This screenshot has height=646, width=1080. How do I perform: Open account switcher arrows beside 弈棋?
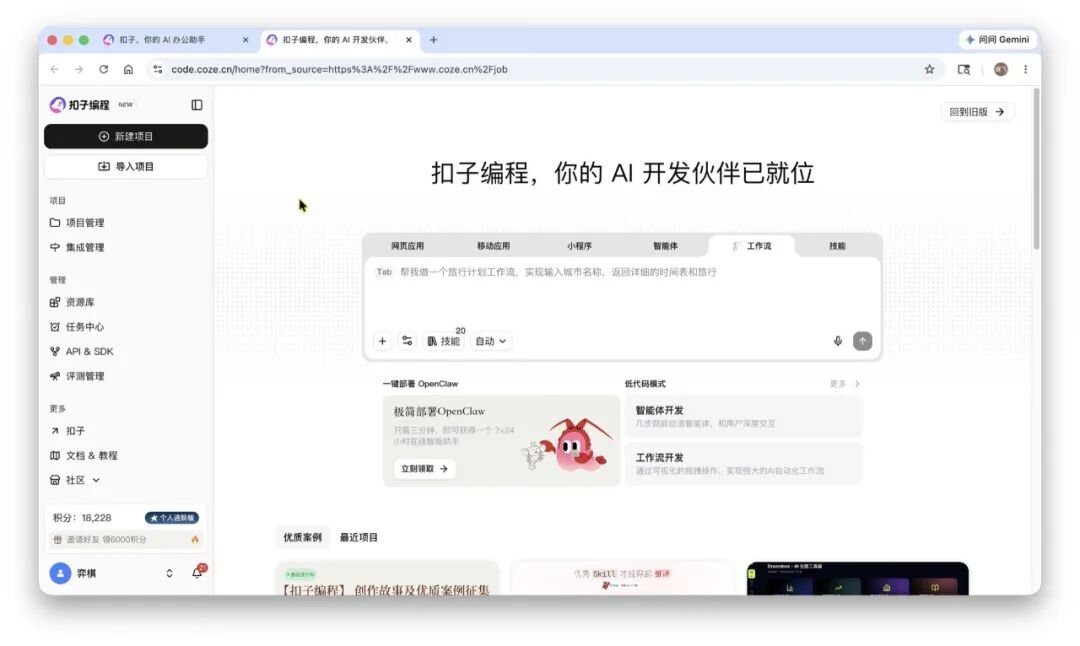pyautogui.click(x=169, y=573)
